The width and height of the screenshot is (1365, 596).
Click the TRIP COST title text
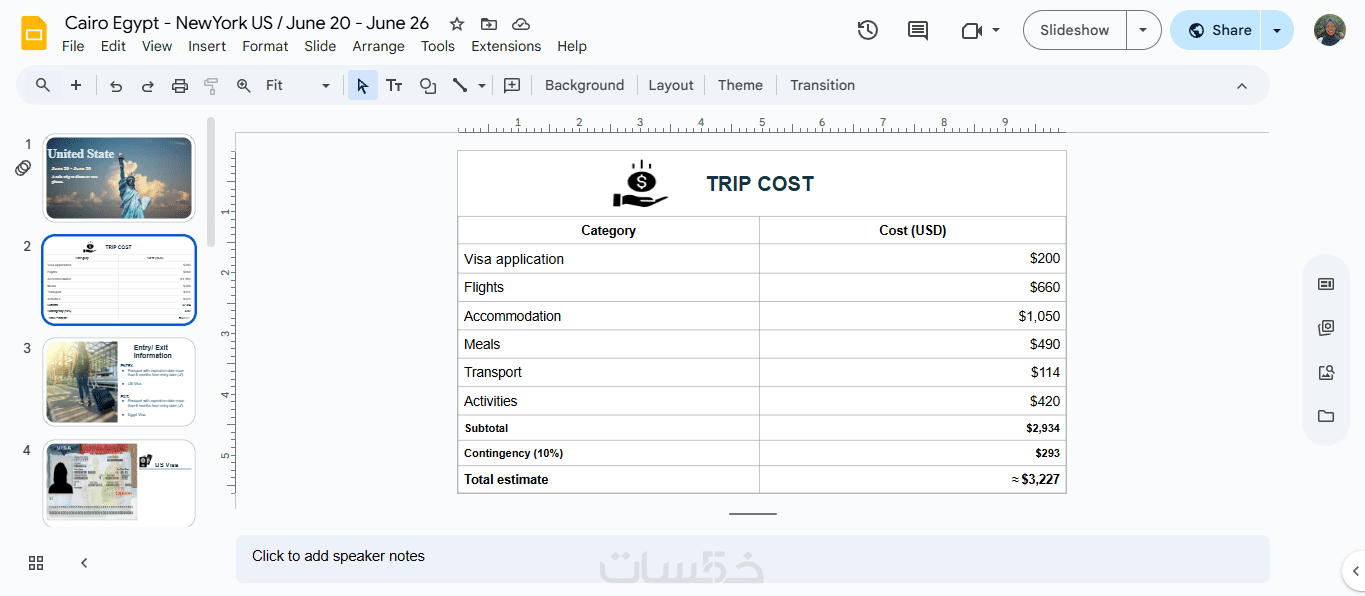pos(760,184)
